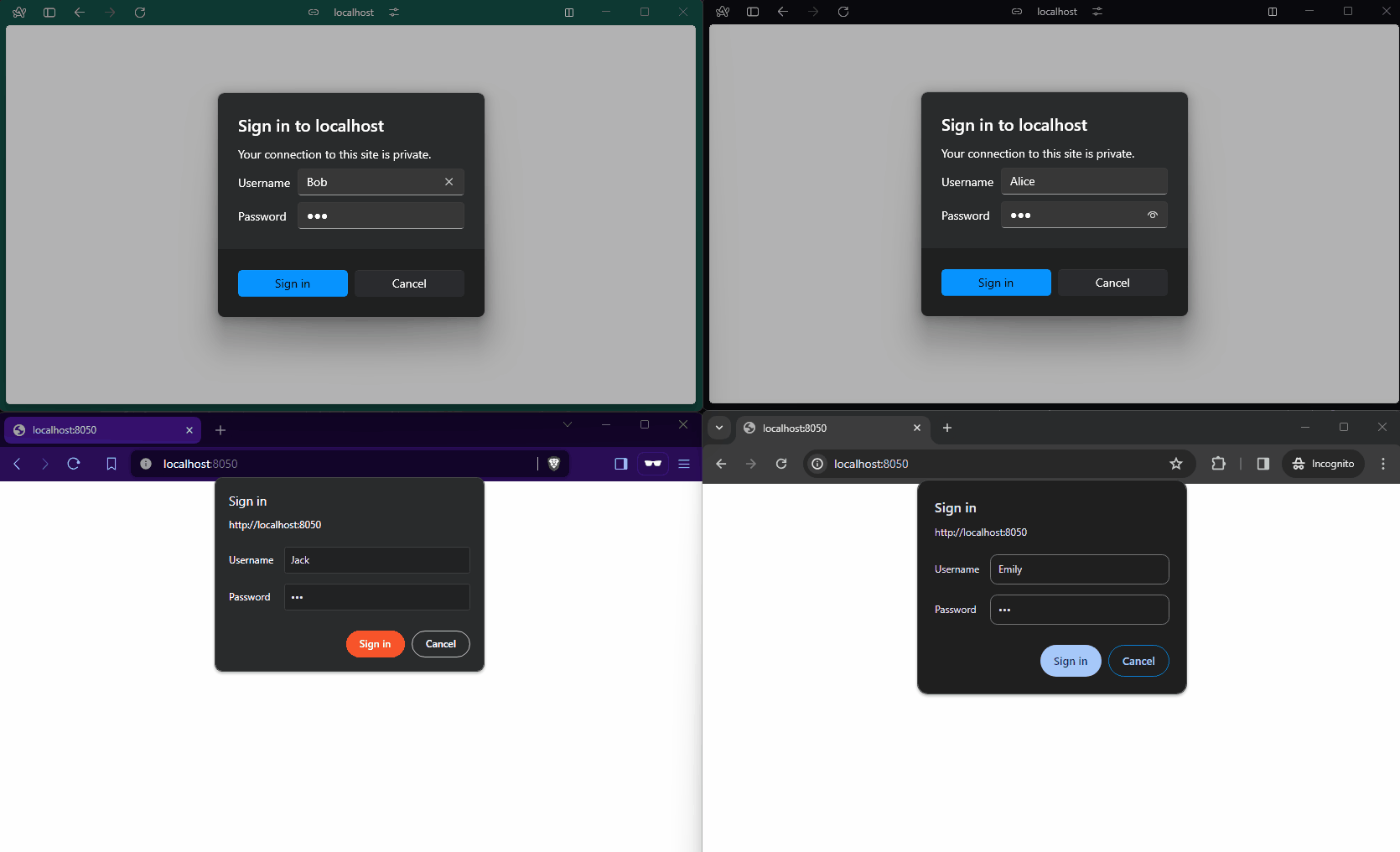Close localhost:8050 tab in Brave window
The image size is (1400, 852).
pyautogui.click(x=189, y=430)
